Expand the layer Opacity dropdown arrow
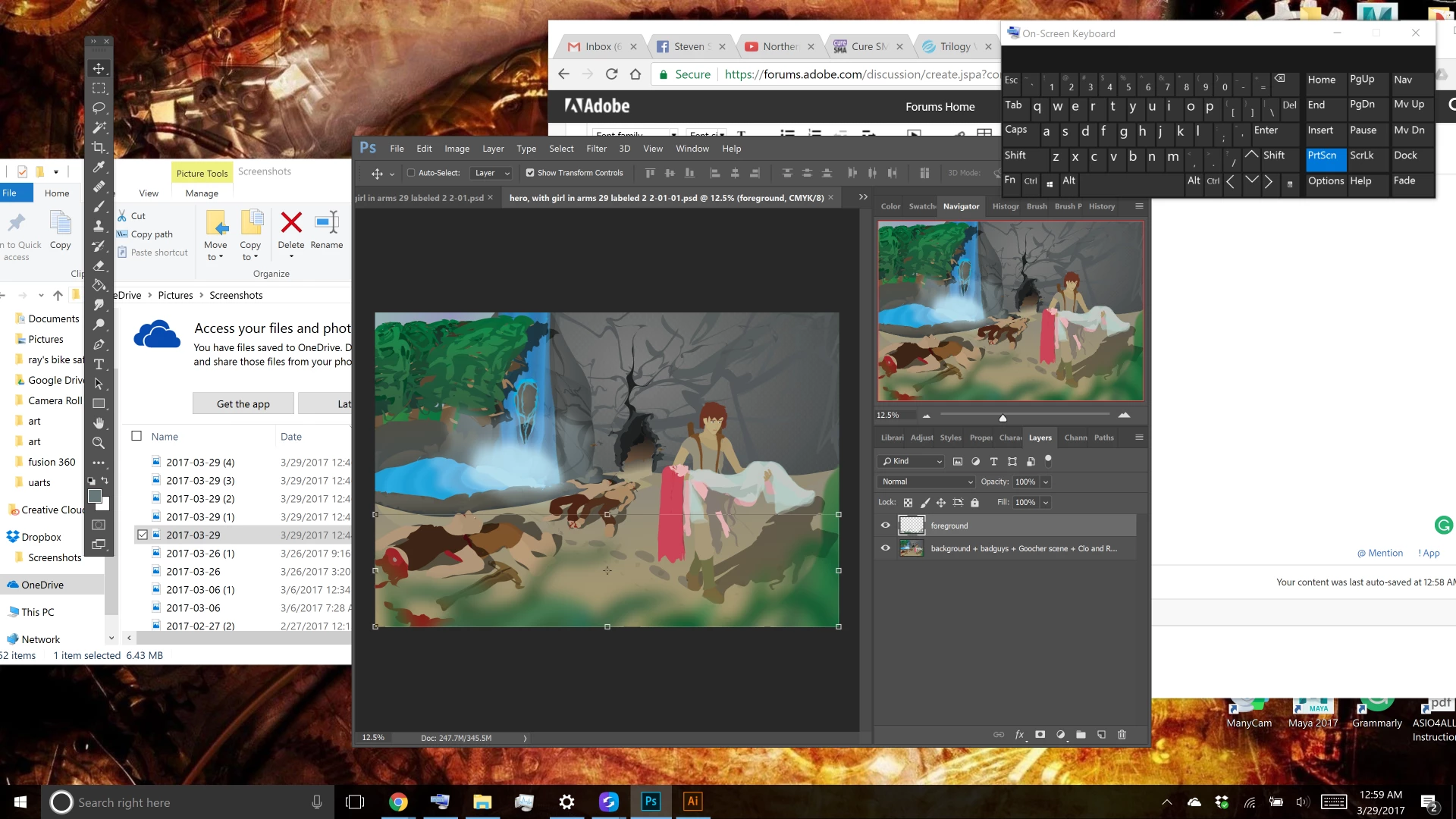 [x=1046, y=482]
